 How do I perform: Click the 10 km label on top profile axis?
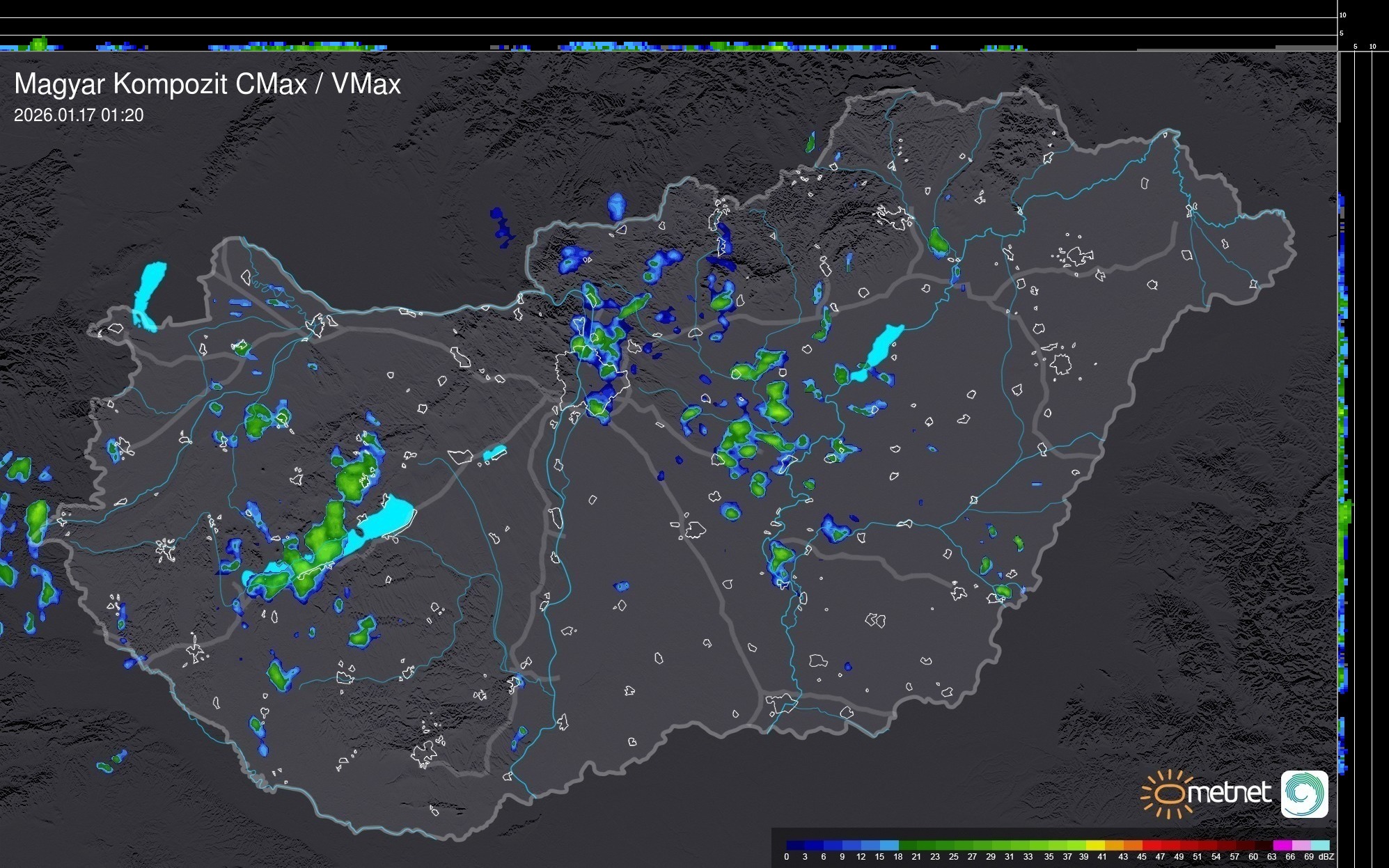(1343, 15)
